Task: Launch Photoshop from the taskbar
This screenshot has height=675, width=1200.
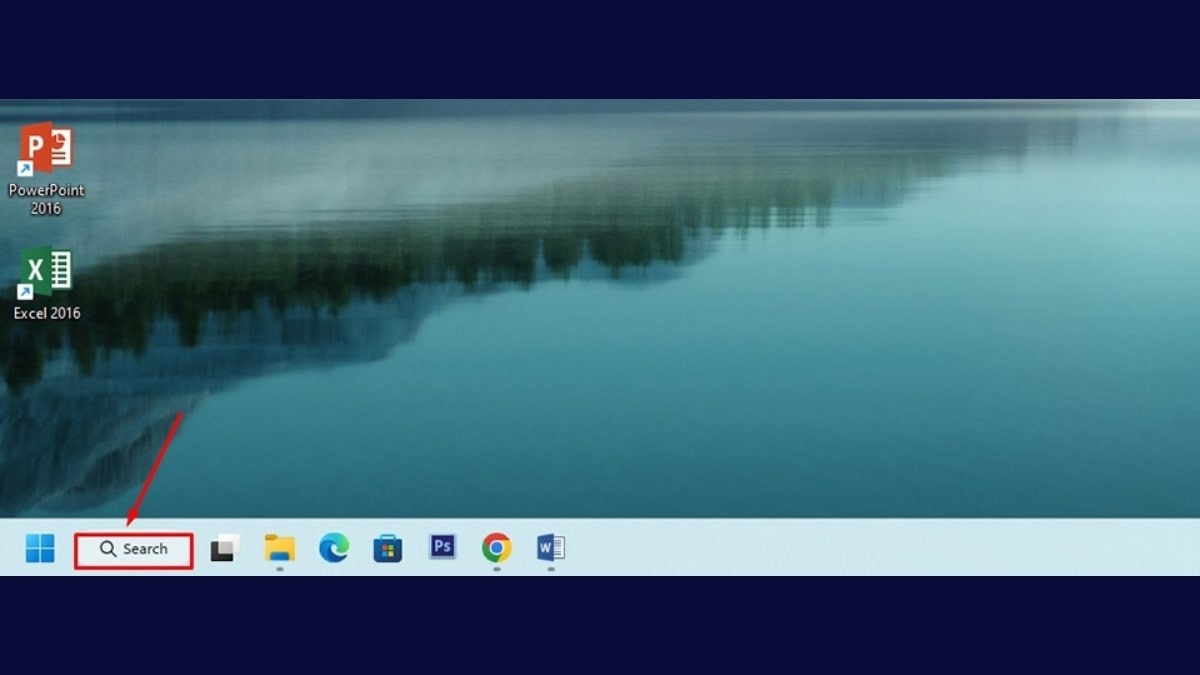Action: (x=442, y=546)
